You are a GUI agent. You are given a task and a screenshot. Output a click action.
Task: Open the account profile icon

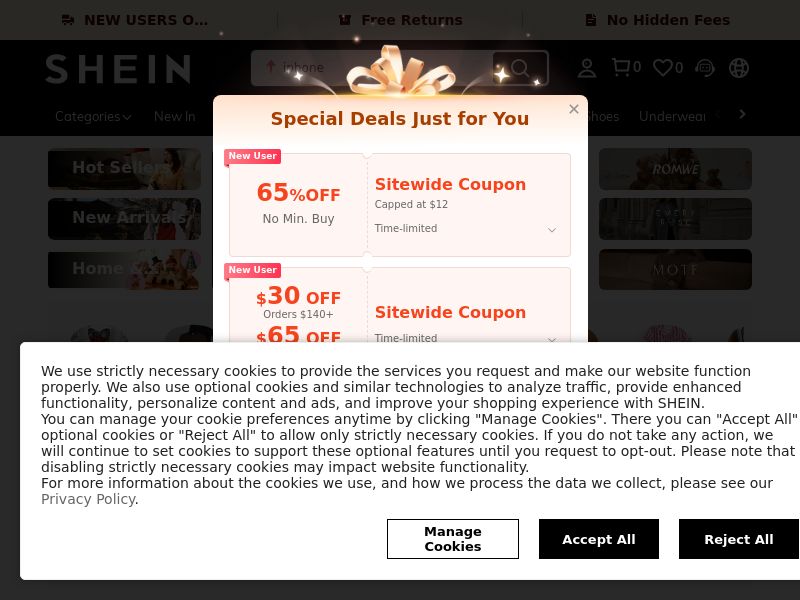pyautogui.click(x=587, y=67)
